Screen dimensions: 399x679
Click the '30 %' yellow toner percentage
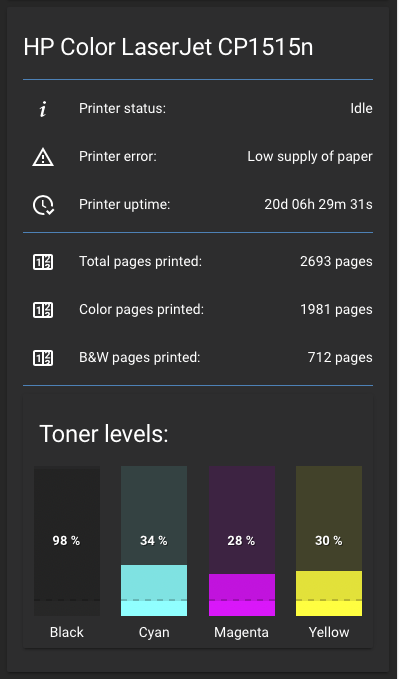coord(328,541)
